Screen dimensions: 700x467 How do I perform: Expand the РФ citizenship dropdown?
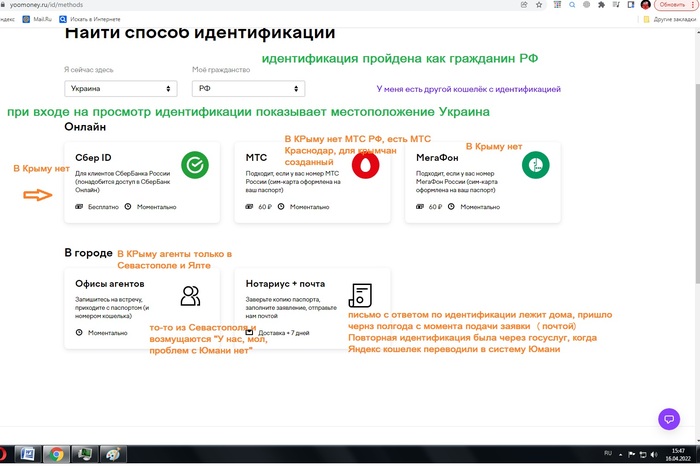(x=242, y=88)
